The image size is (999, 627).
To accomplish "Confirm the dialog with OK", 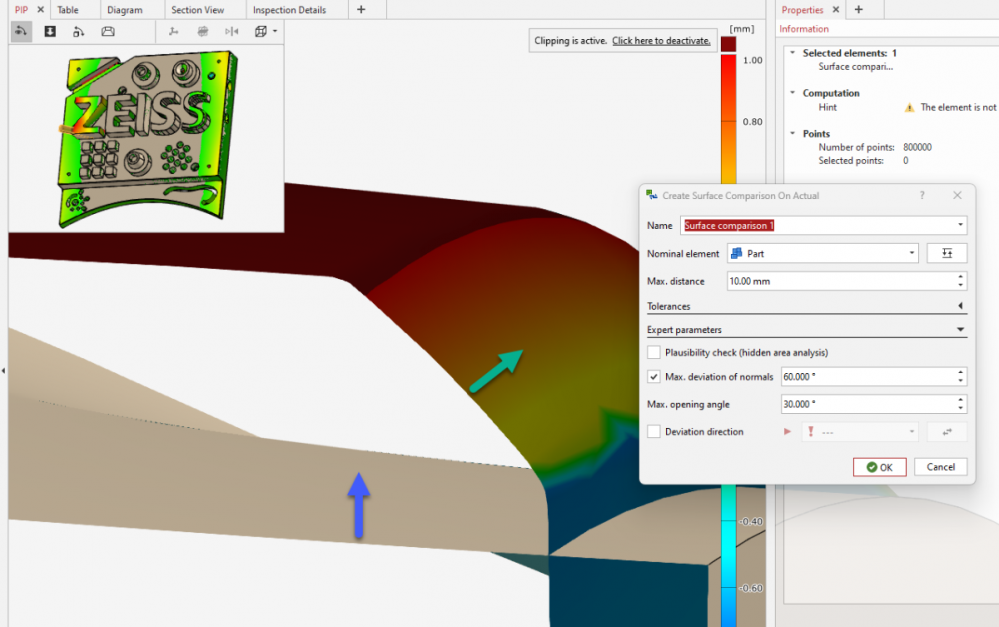I will click(879, 467).
